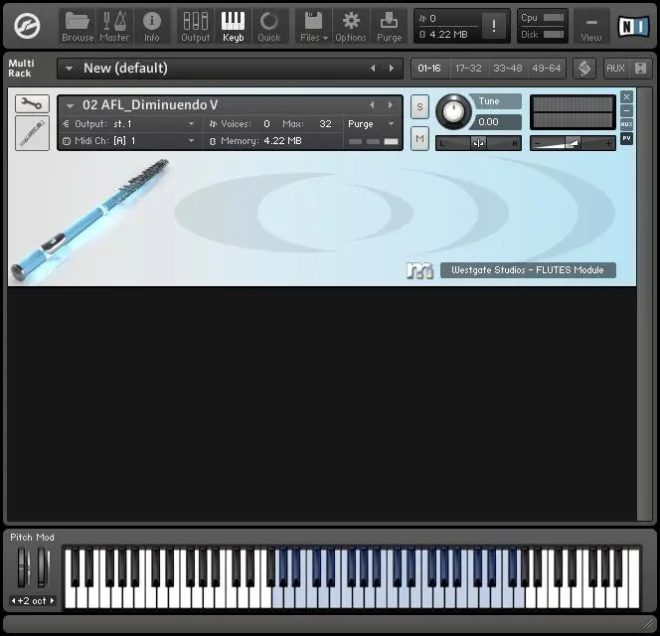
Task: Click the New (default) multi name
Action: (125, 68)
